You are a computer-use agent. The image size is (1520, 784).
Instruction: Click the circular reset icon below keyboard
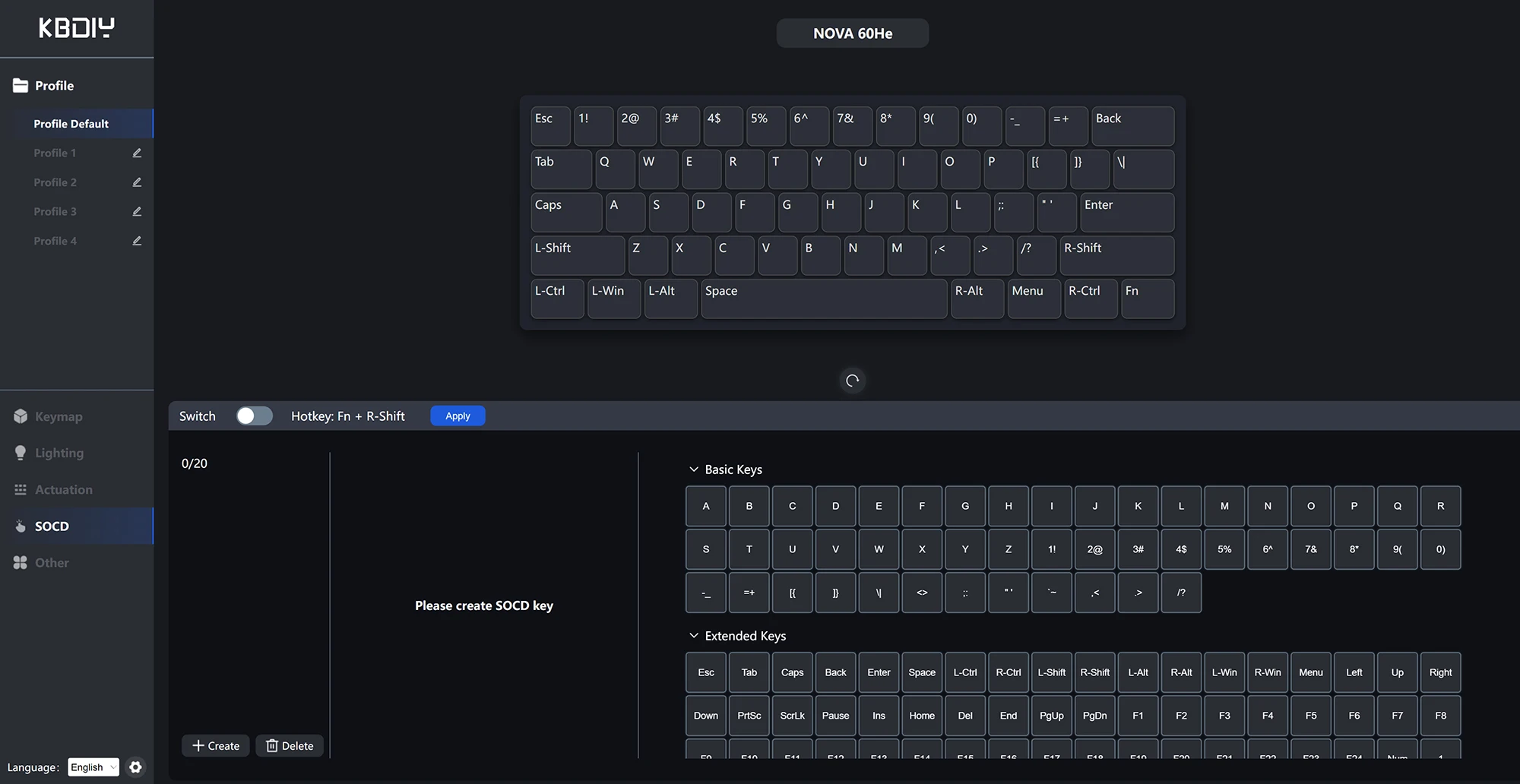(x=853, y=381)
